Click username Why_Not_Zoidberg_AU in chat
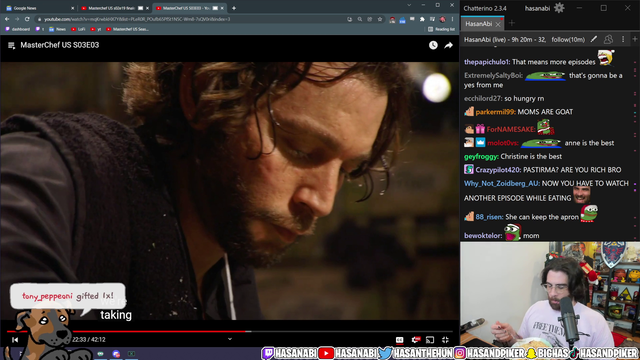 [x=502, y=184]
